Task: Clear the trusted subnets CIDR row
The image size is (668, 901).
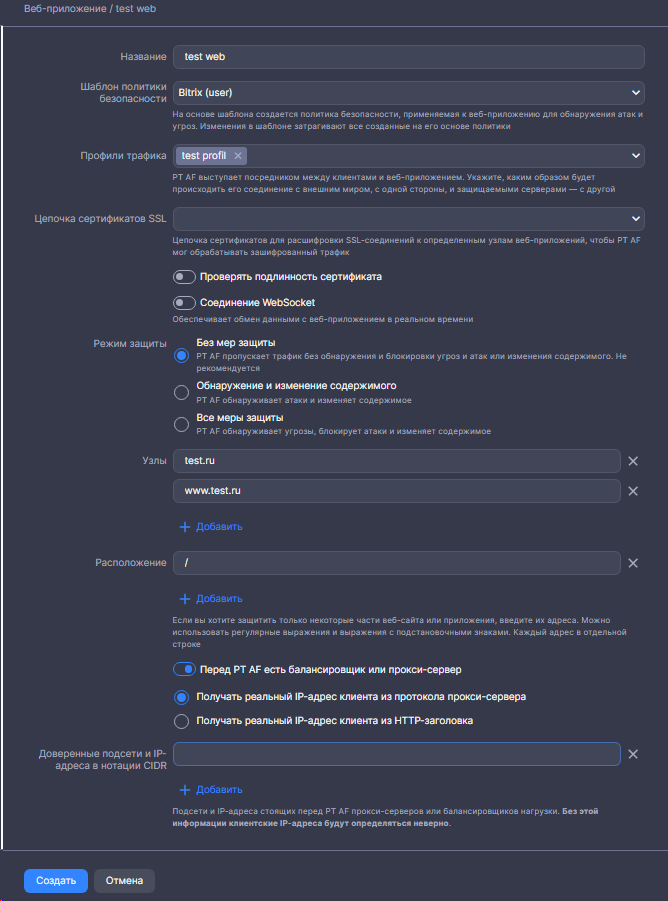Action: [x=632, y=754]
